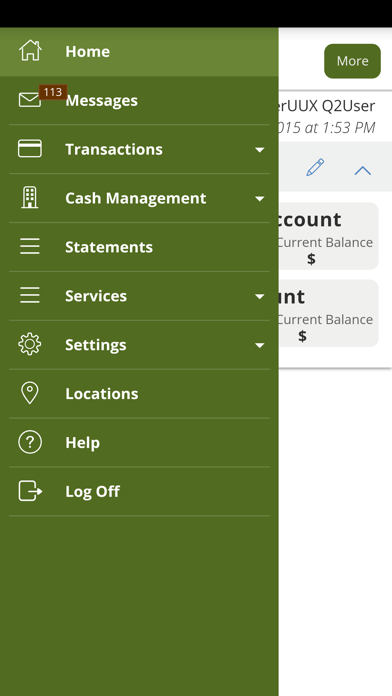This screenshot has width=392, height=696.
Task: Open the second account card
Action: [x=329, y=313]
